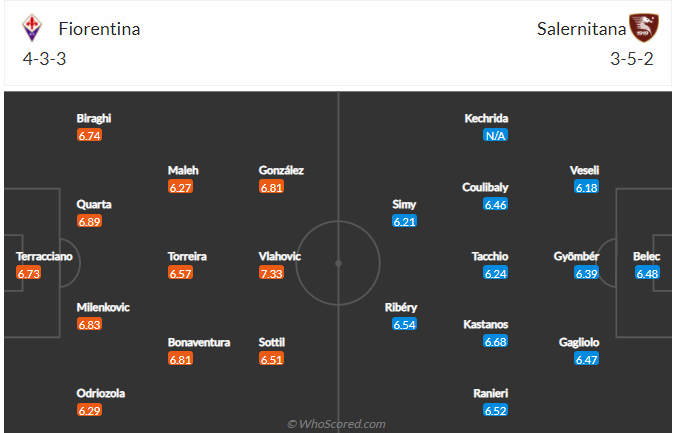Image resolution: width=673 pixels, height=433 pixels.
Task: Click player Gyömbér's name
Action: click(x=576, y=256)
